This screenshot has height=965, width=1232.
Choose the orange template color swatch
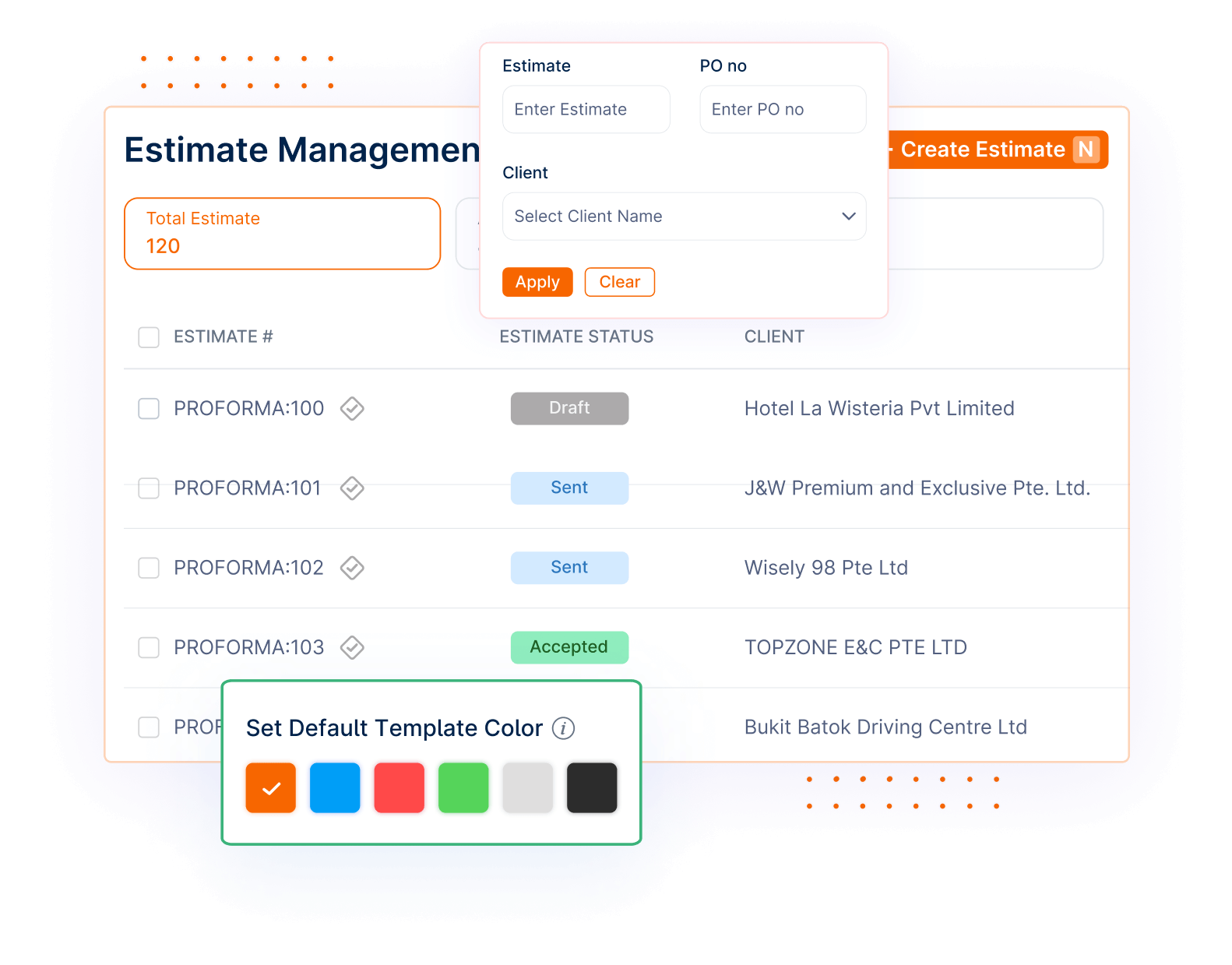(x=271, y=787)
